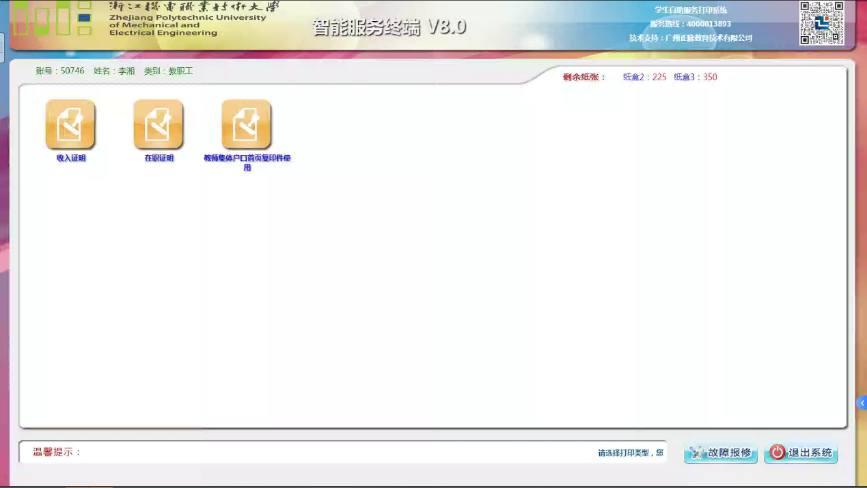
Task: Click the 温馨提示 message bar
Action: point(342,453)
